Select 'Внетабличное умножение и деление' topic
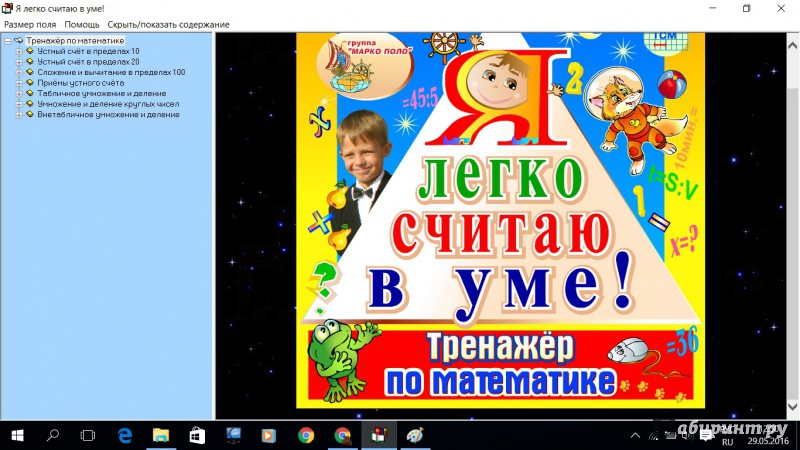 [108, 115]
